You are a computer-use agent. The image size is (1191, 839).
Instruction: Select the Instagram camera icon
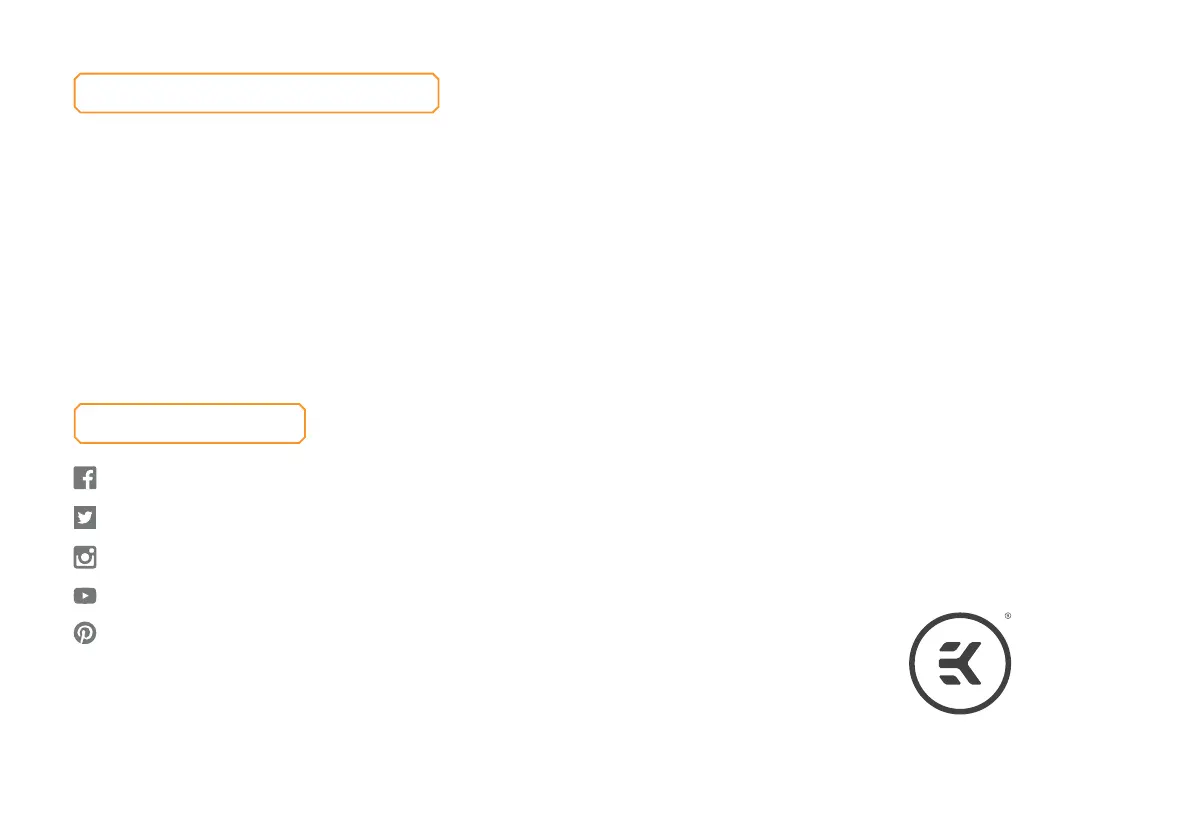coord(85,557)
